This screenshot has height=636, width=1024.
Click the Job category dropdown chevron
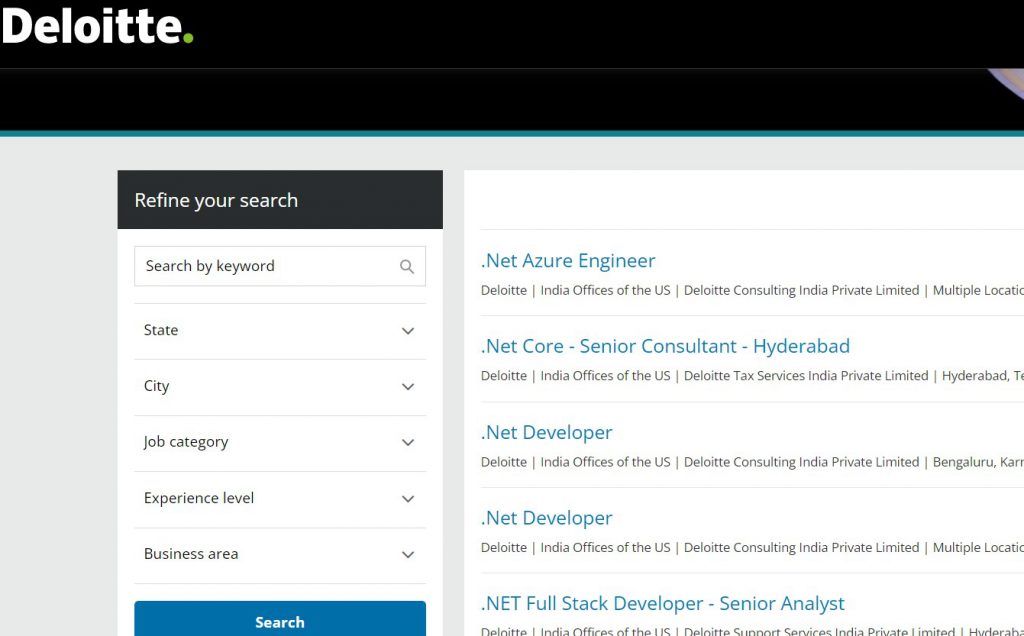point(408,442)
